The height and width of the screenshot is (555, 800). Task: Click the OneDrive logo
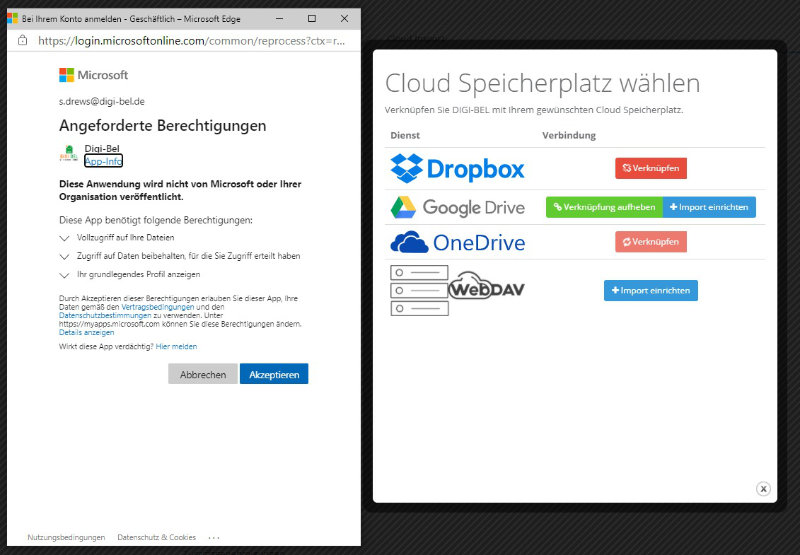(457, 242)
